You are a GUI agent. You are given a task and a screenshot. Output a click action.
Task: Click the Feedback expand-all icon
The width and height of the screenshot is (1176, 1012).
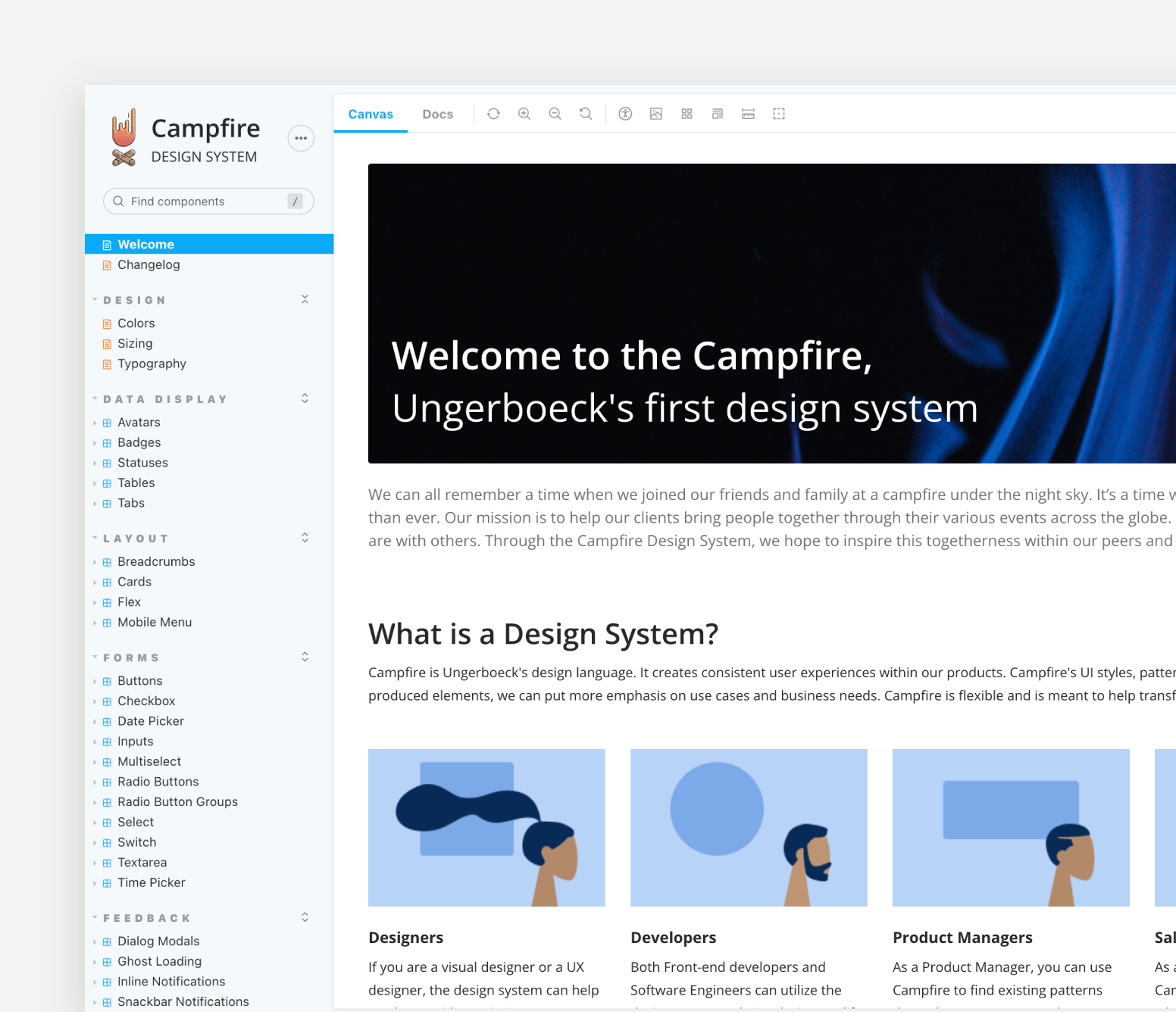point(305,917)
